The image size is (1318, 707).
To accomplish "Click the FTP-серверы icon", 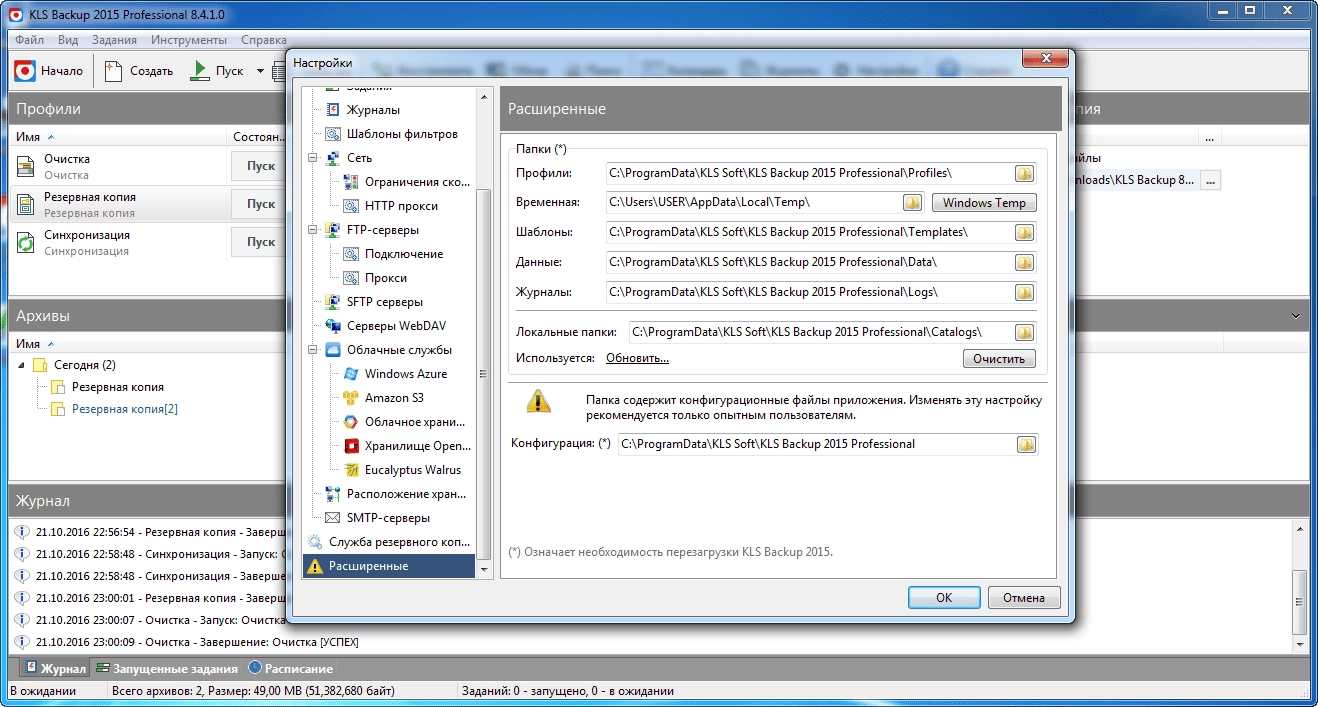I will click(332, 230).
